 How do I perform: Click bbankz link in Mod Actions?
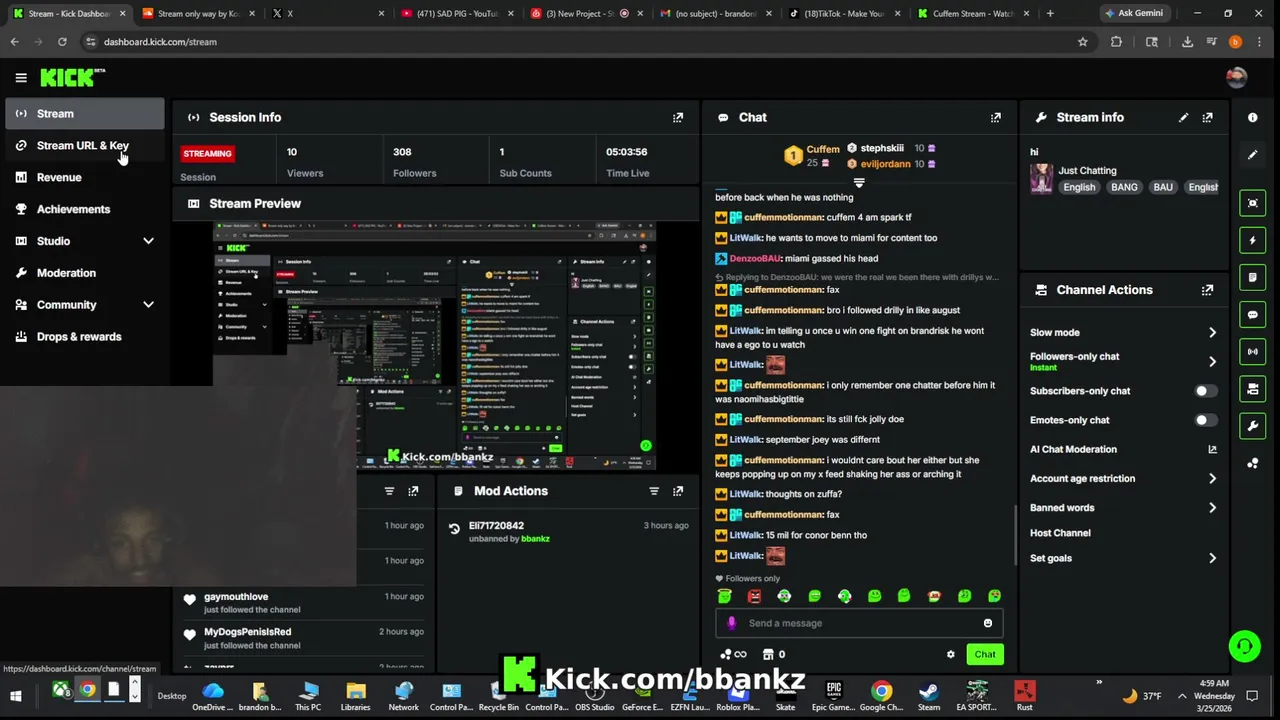(x=535, y=539)
